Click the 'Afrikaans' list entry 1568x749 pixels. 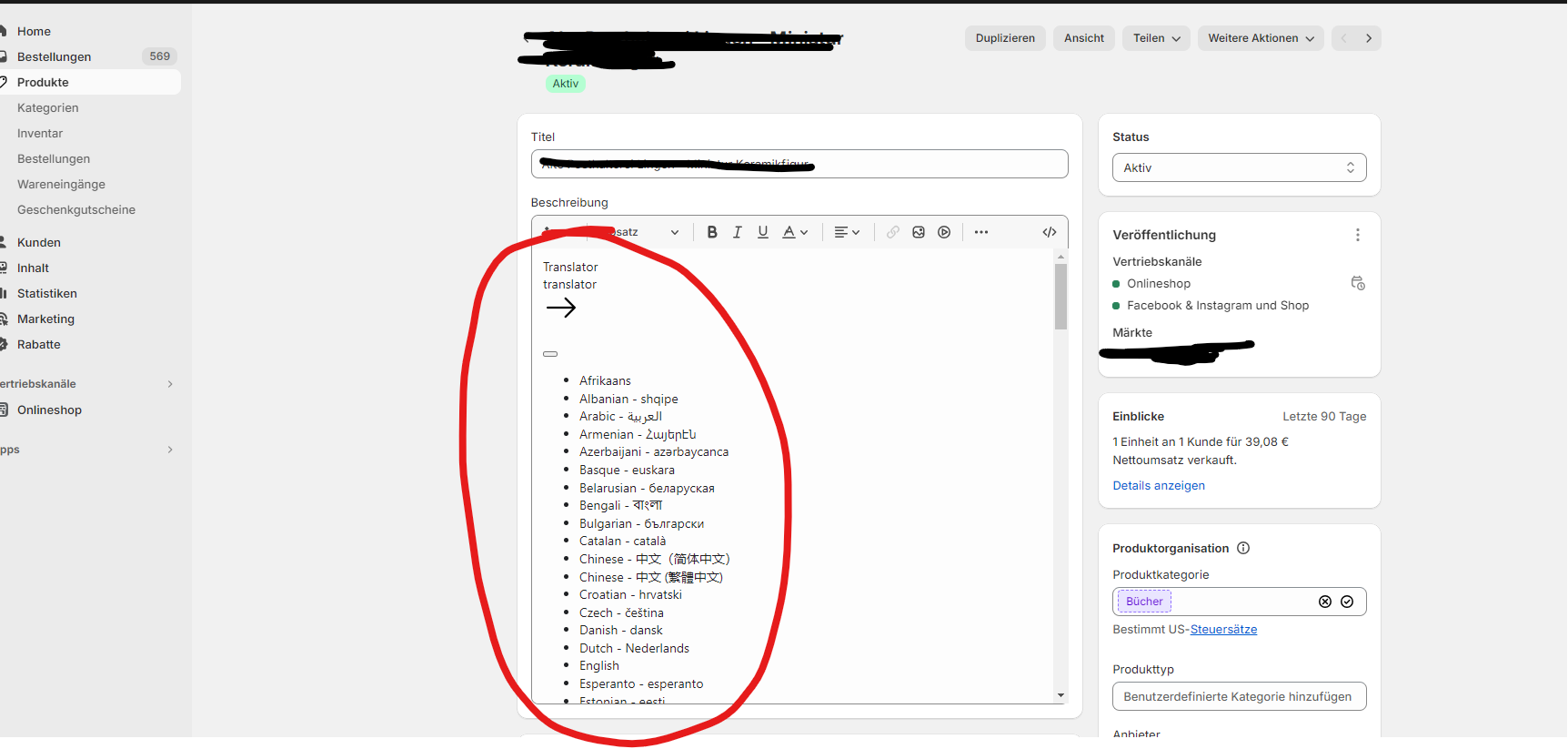[605, 380]
